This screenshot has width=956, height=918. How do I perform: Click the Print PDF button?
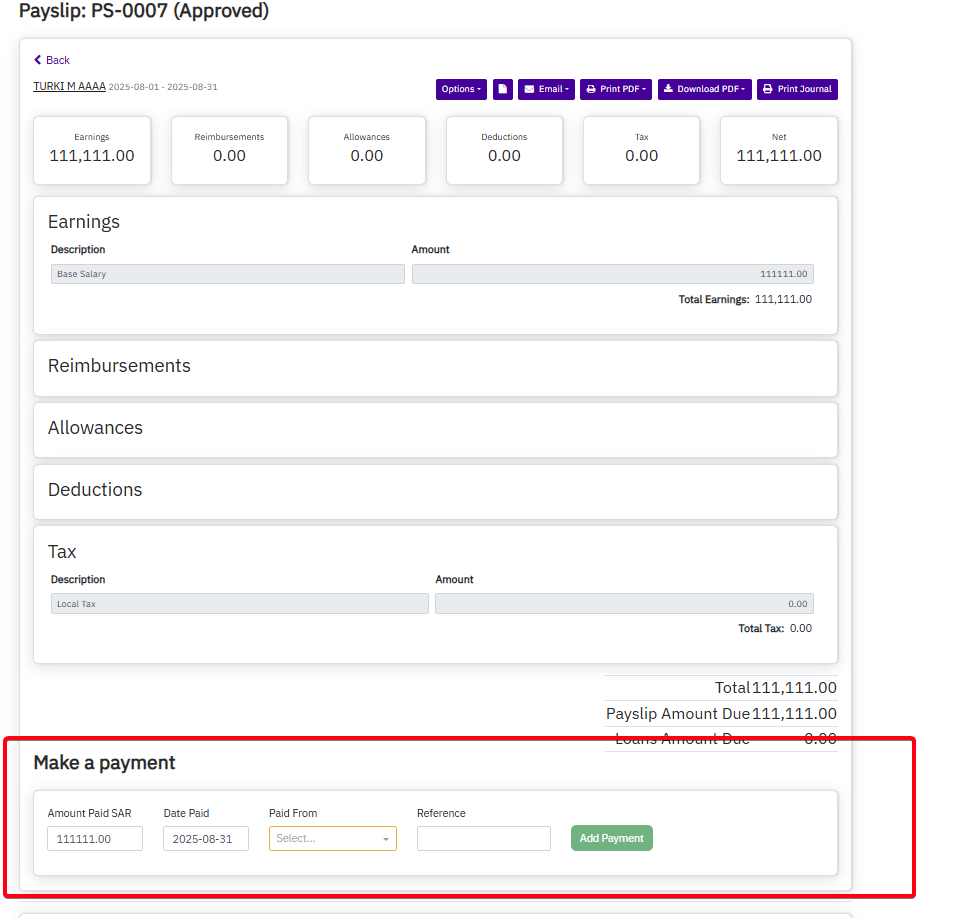tap(616, 89)
